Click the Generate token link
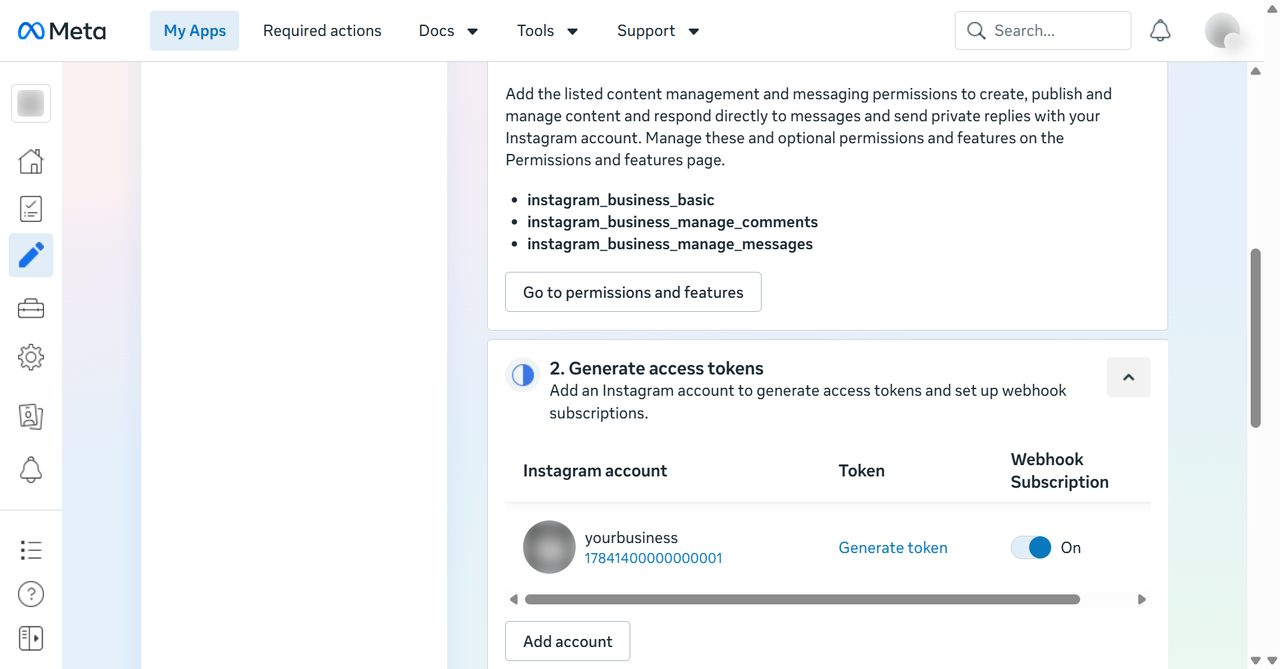The width and height of the screenshot is (1280, 669). tap(893, 547)
